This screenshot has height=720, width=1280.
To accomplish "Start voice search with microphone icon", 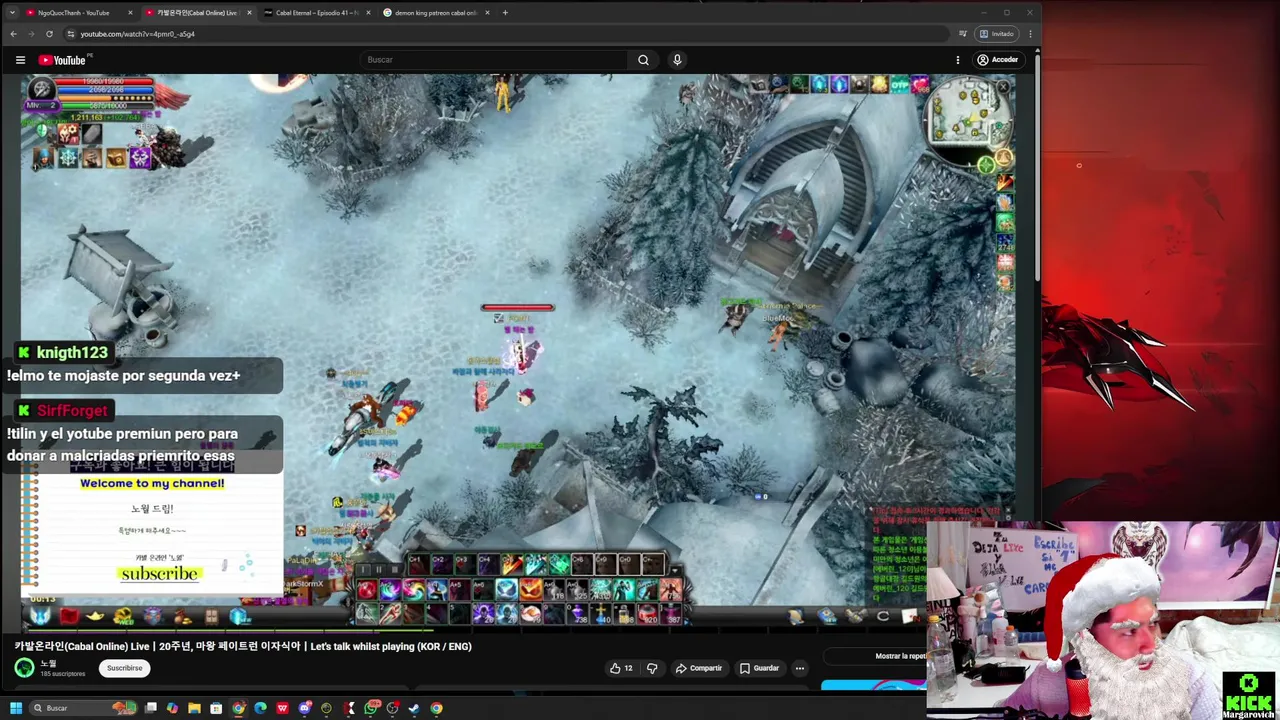I will [677, 60].
